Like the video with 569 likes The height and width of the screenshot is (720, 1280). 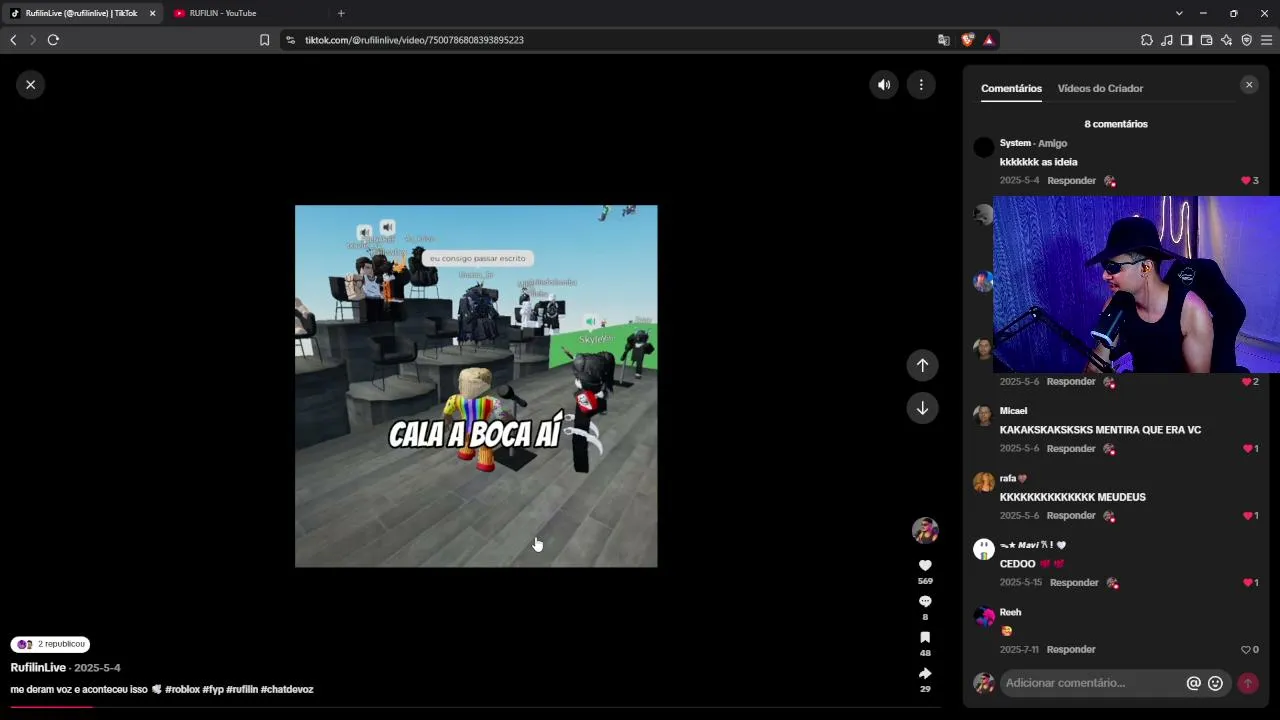(925, 565)
